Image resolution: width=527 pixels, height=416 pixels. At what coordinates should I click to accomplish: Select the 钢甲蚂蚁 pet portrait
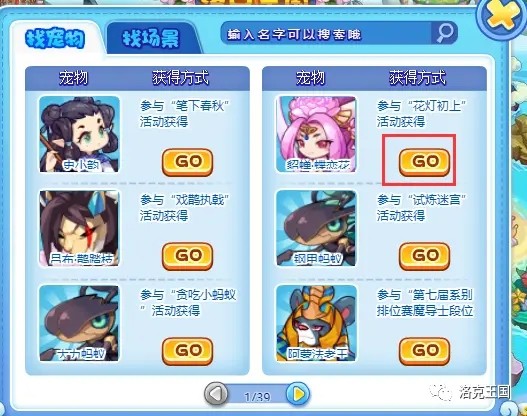(x=316, y=228)
